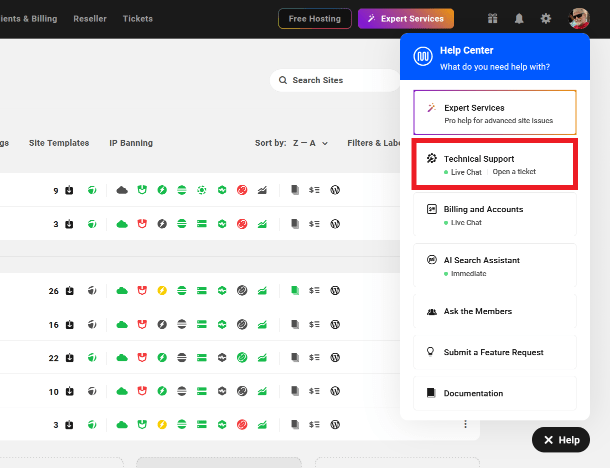This screenshot has width=610, height=468.
Task: Click the Free Hosting button
Action: tap(314, 18)
